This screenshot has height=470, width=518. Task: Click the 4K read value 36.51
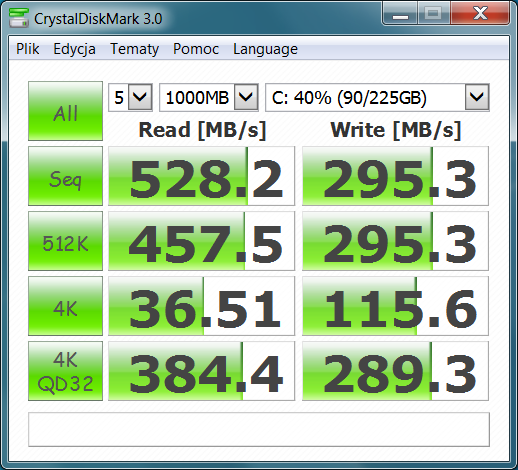tap(201, 306)
